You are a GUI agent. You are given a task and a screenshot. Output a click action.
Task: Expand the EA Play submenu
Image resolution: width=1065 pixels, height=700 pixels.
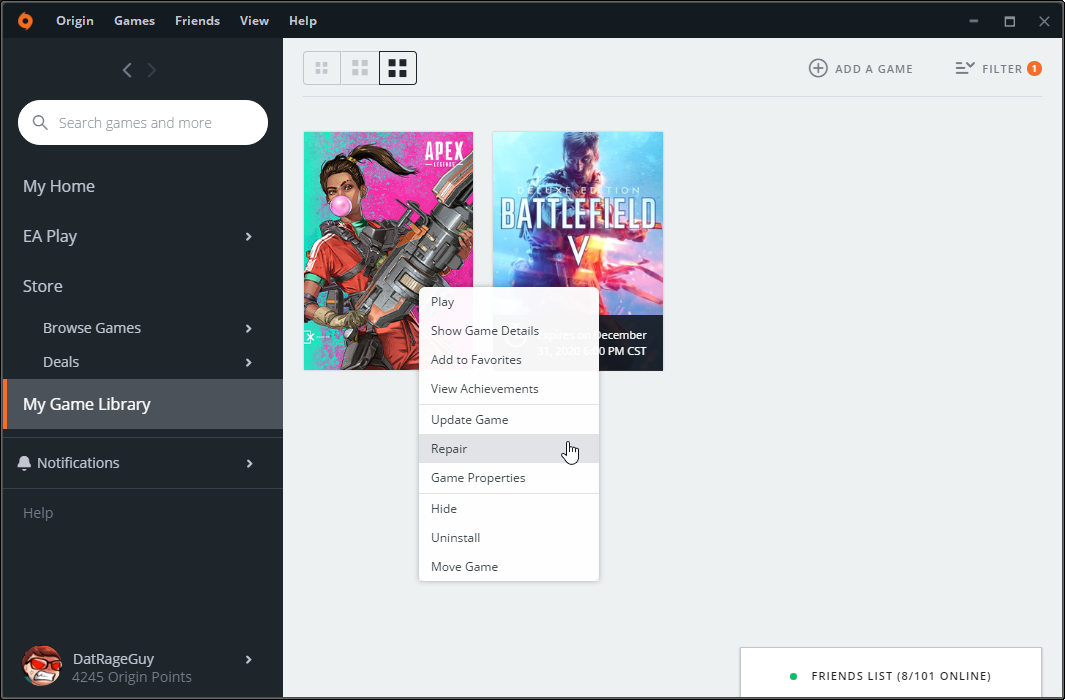[x=249, y=236]
